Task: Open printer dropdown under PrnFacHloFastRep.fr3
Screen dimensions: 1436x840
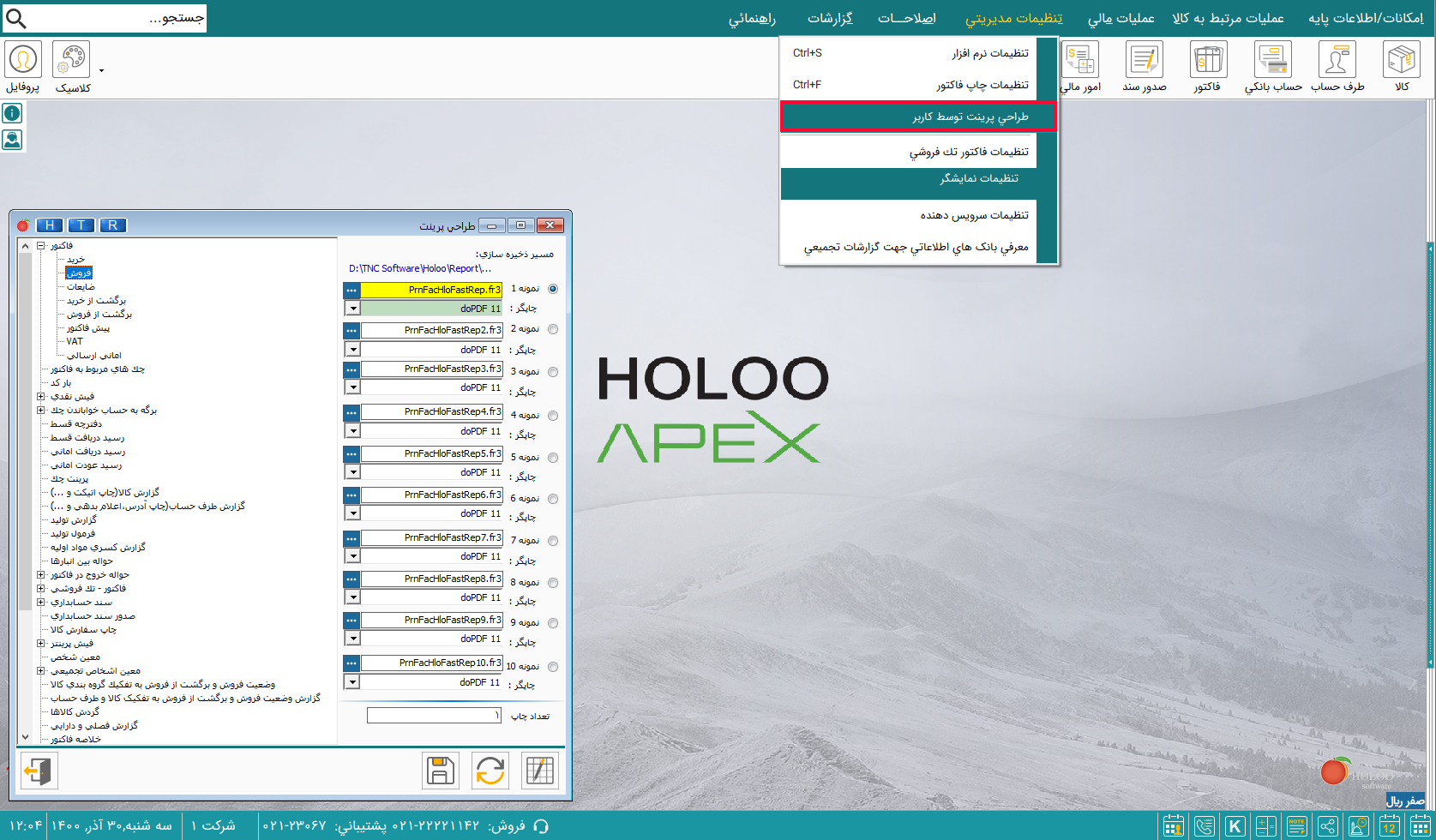Action: tap(351, 309)
